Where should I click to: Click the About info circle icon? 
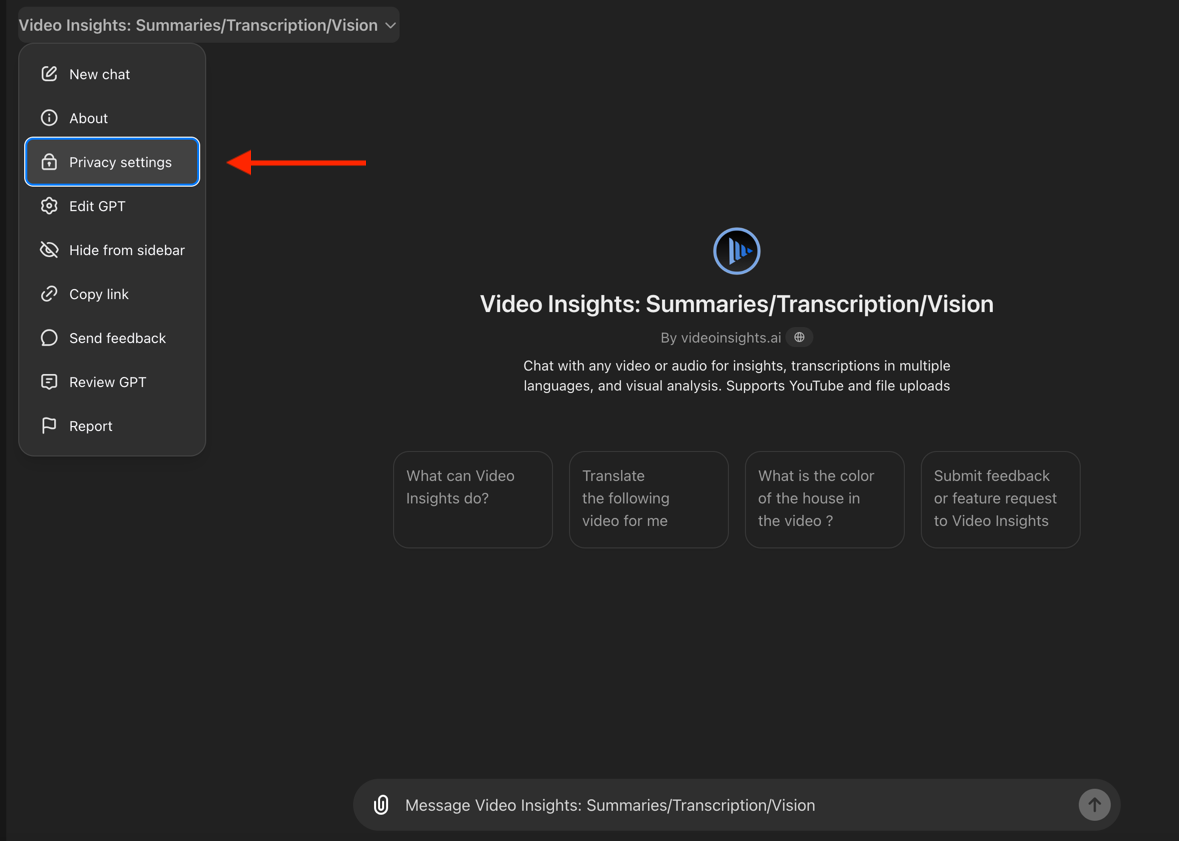tap(49, 118)
